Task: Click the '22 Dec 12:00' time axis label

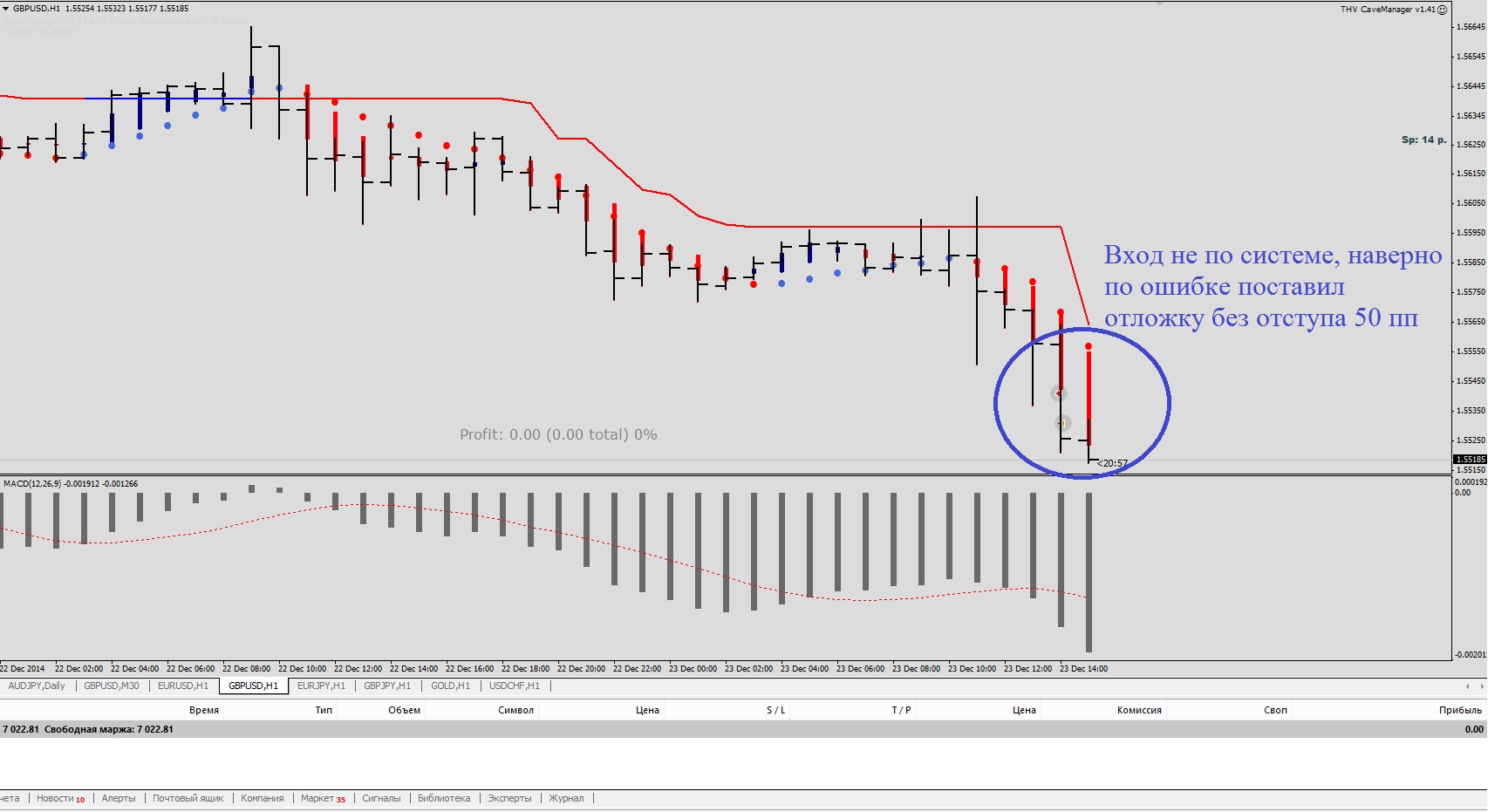Action: point(358,669)
